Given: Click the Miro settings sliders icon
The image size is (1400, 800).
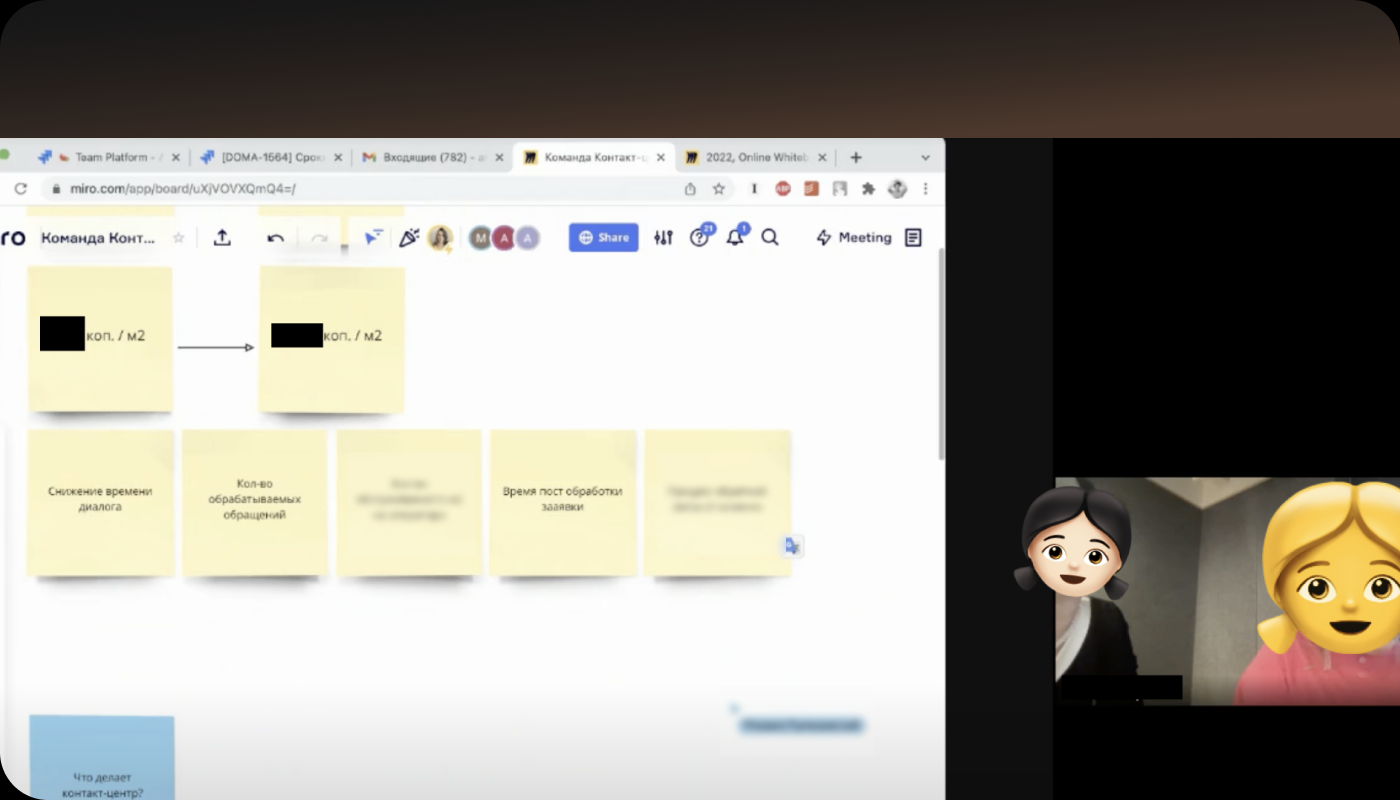Looking at the screenshot, I should 663,238.
